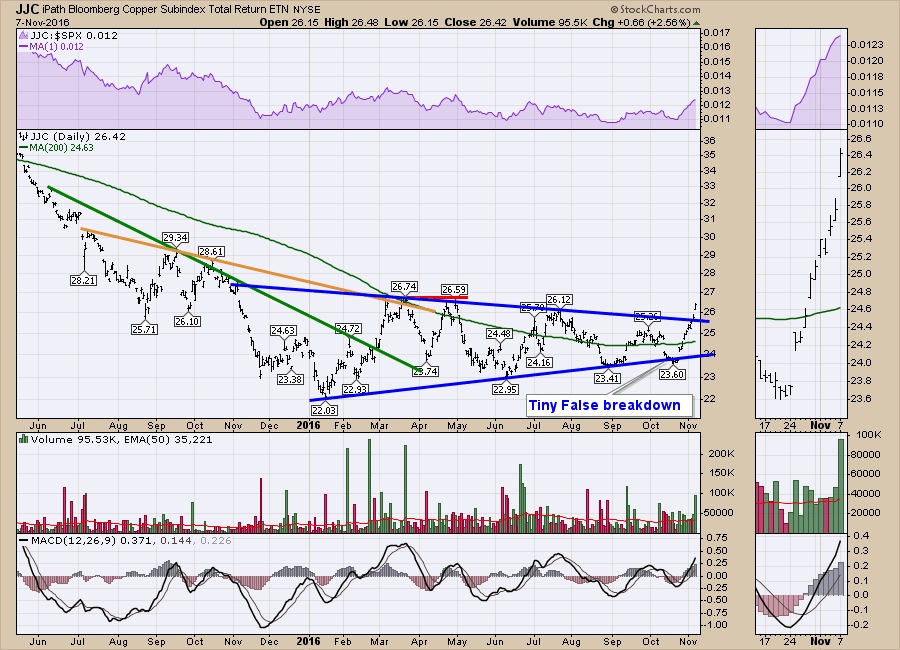Image resolution: width=900 pixels, height=650 pixels.
Task: Click the 26.12 price peak label
Action: (559, 300)
